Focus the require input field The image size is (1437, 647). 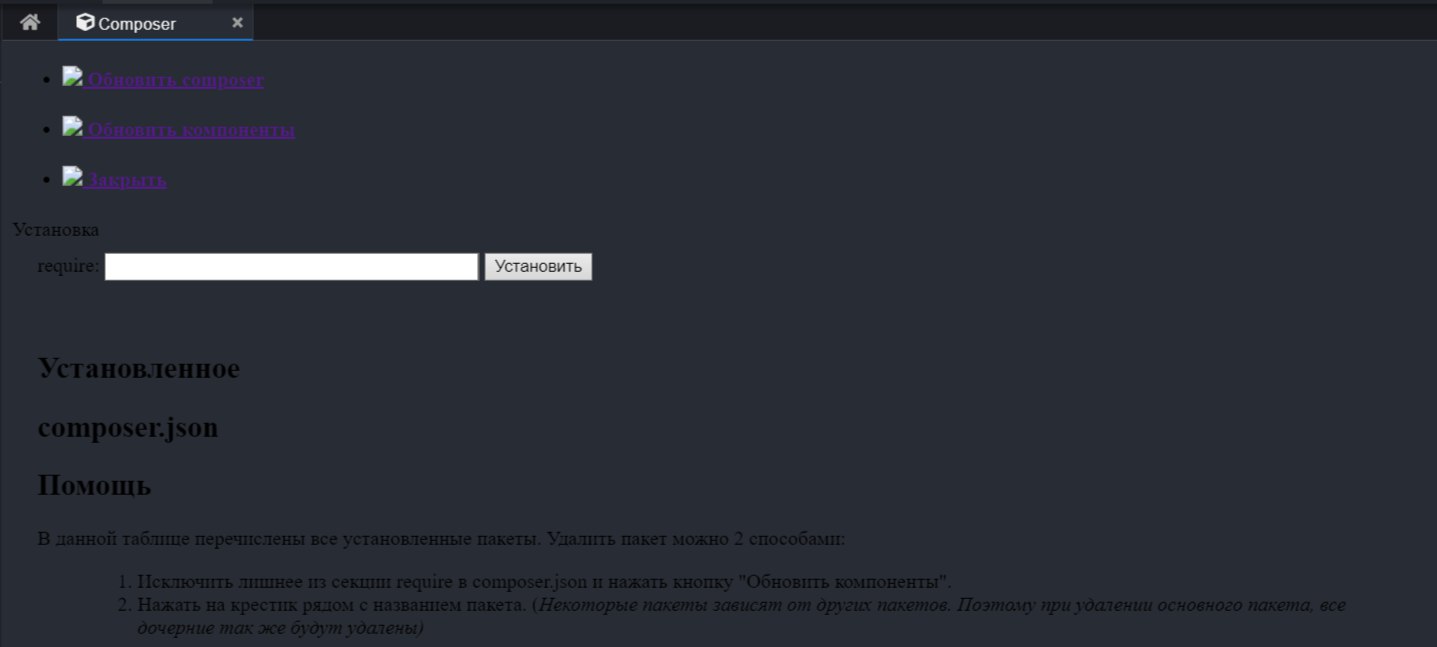(292, 266)
